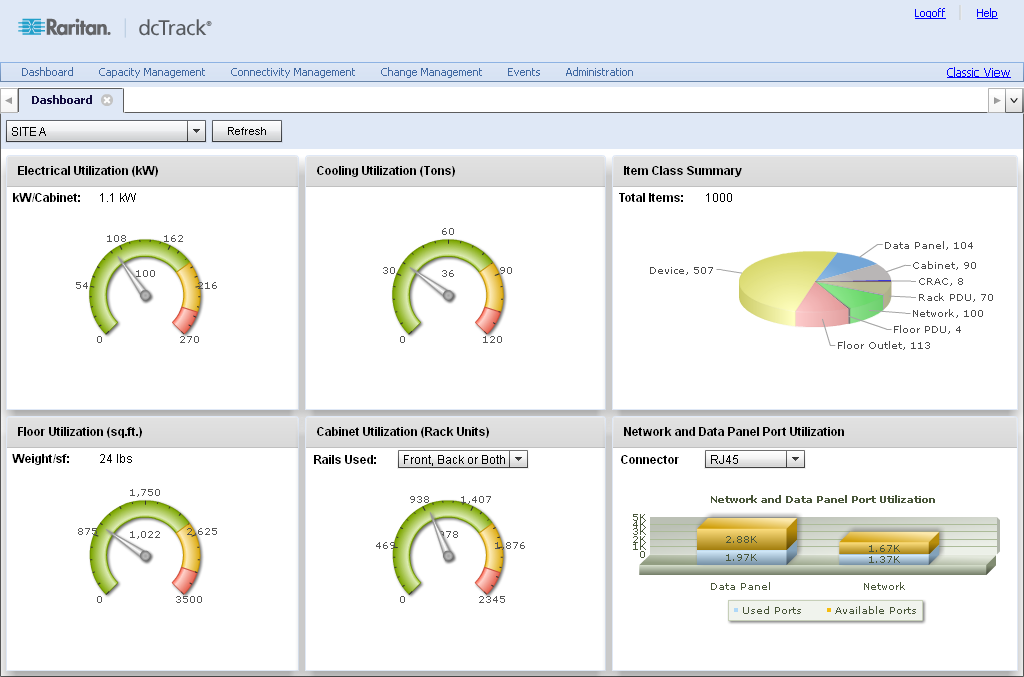Screen dimensions: 1024x677
Task: Click the dcTrack product name
Action: click(175, 27)
